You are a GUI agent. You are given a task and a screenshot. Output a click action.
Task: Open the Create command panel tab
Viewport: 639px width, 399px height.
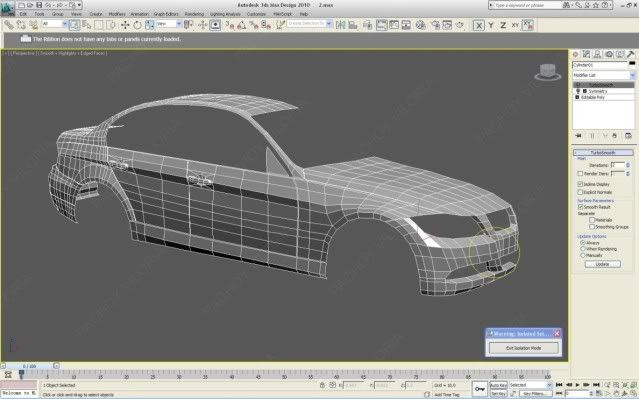(575, 54)
